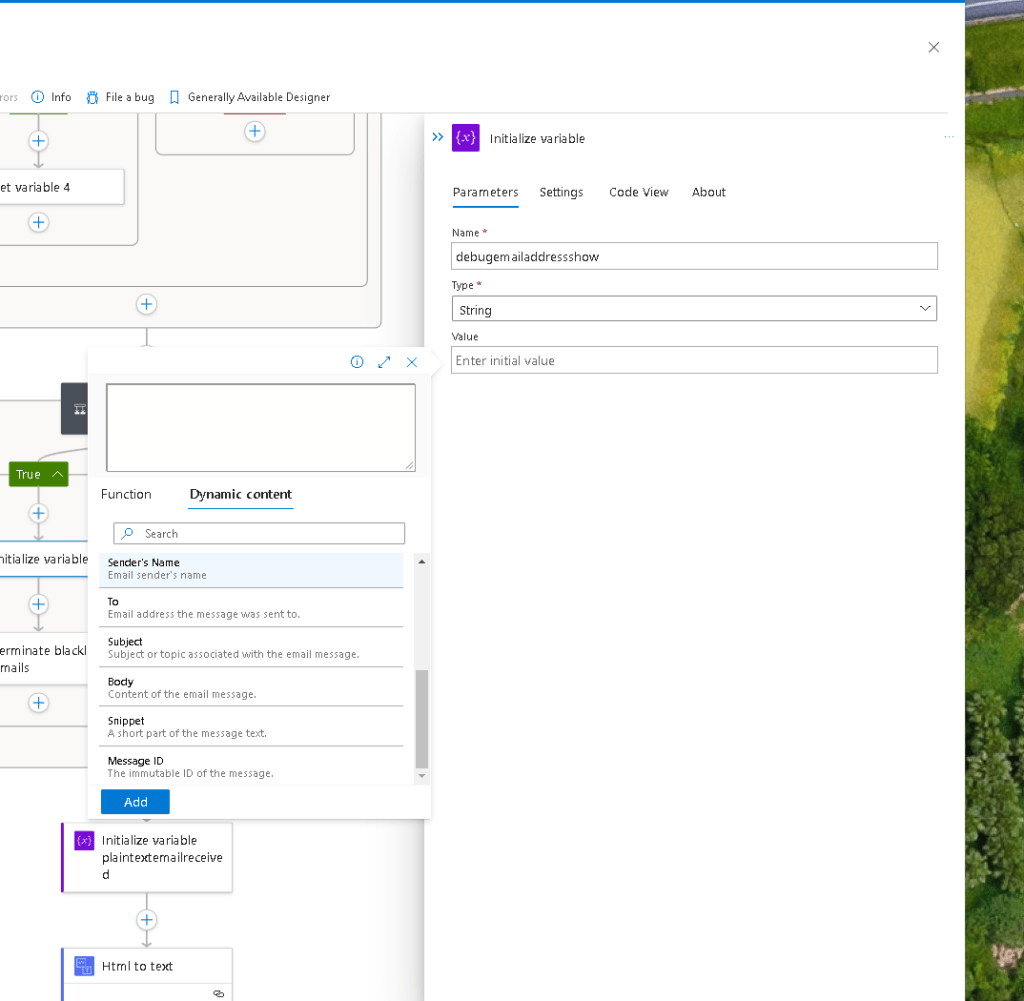Select the Message ID dynamic content item
The height and width of the screenshot is (1001, 1024).
251,767
